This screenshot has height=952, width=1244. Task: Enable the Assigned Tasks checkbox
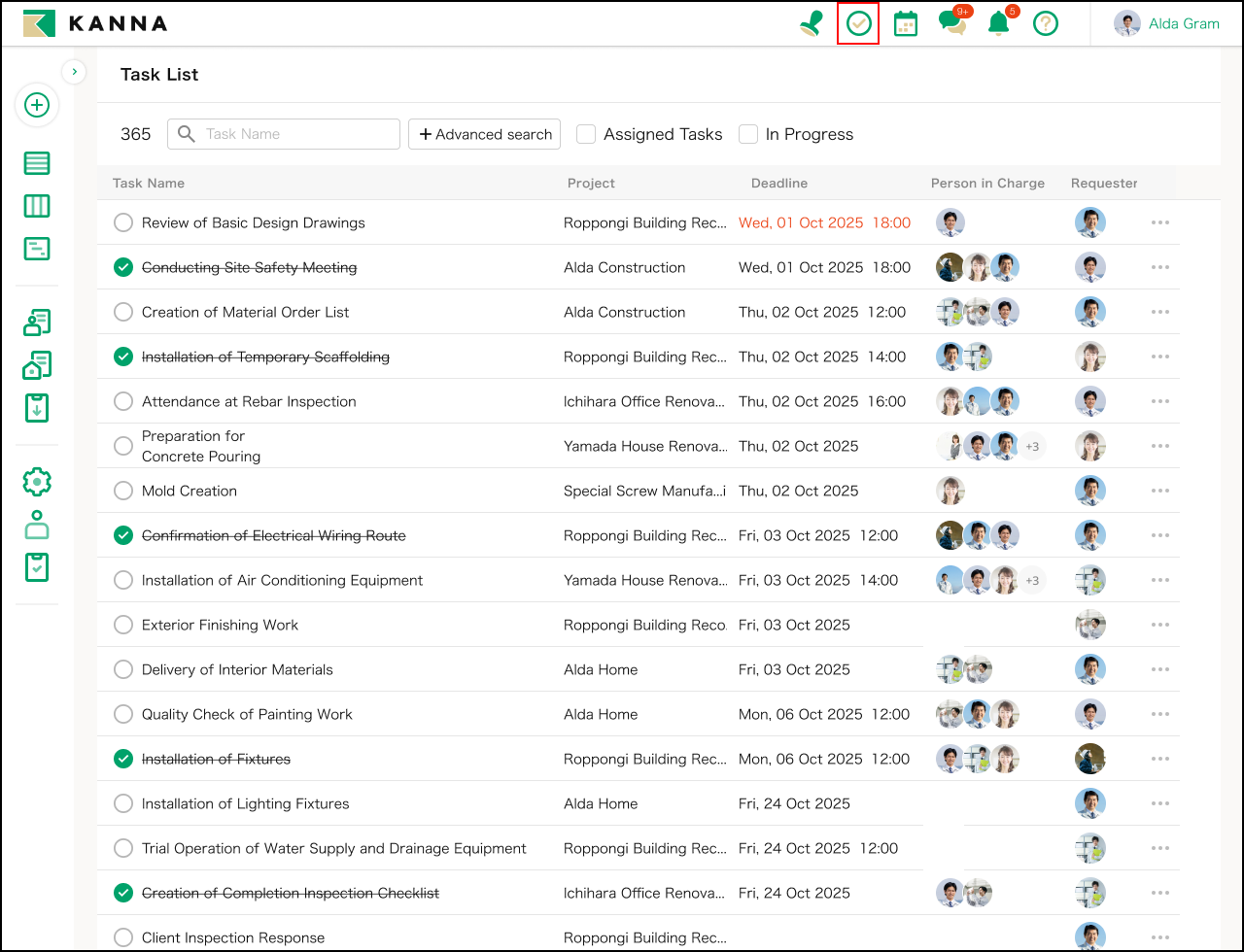pos(586,134)
